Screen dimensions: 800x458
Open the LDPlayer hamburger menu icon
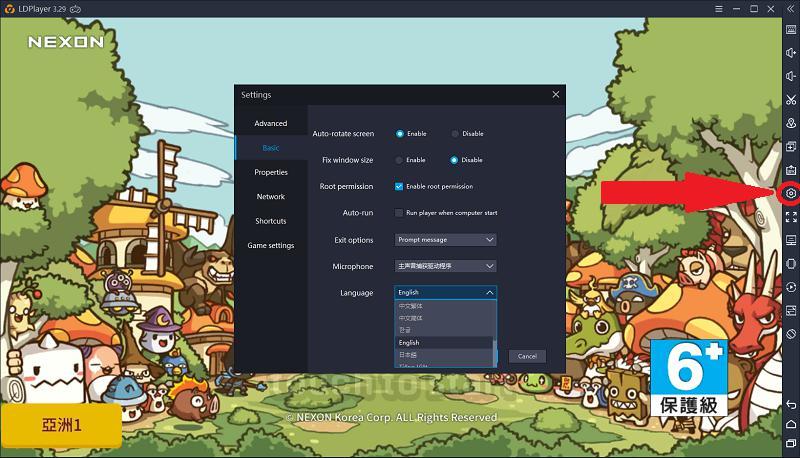718,9
